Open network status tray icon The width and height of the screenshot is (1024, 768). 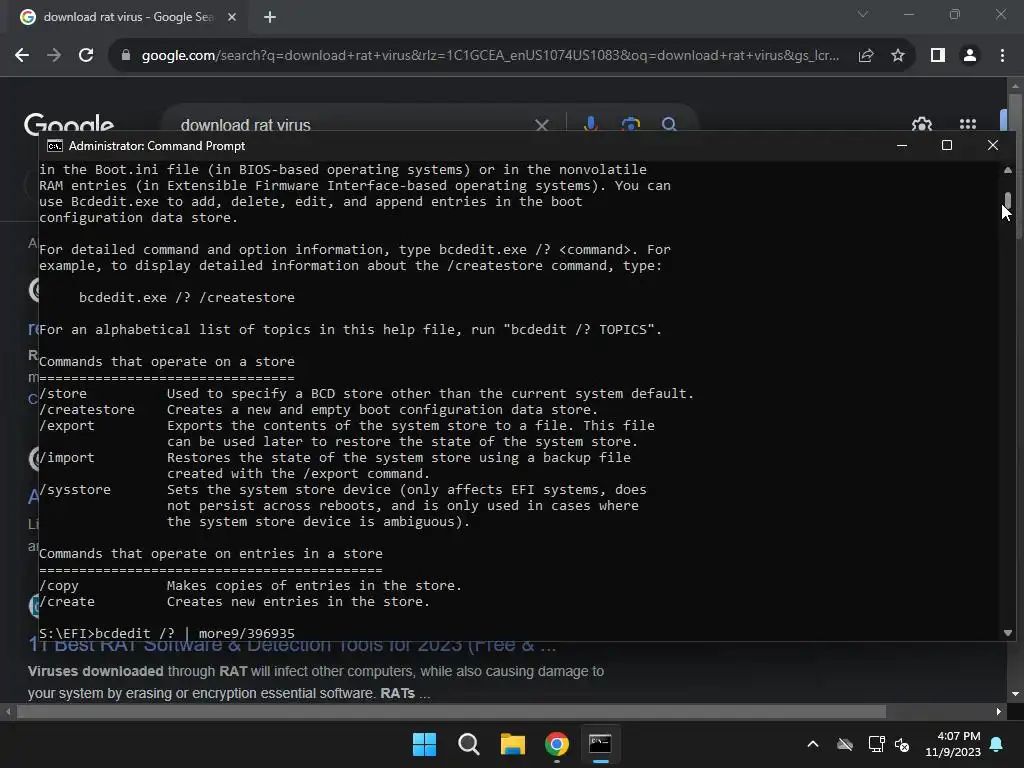point(876,744)
